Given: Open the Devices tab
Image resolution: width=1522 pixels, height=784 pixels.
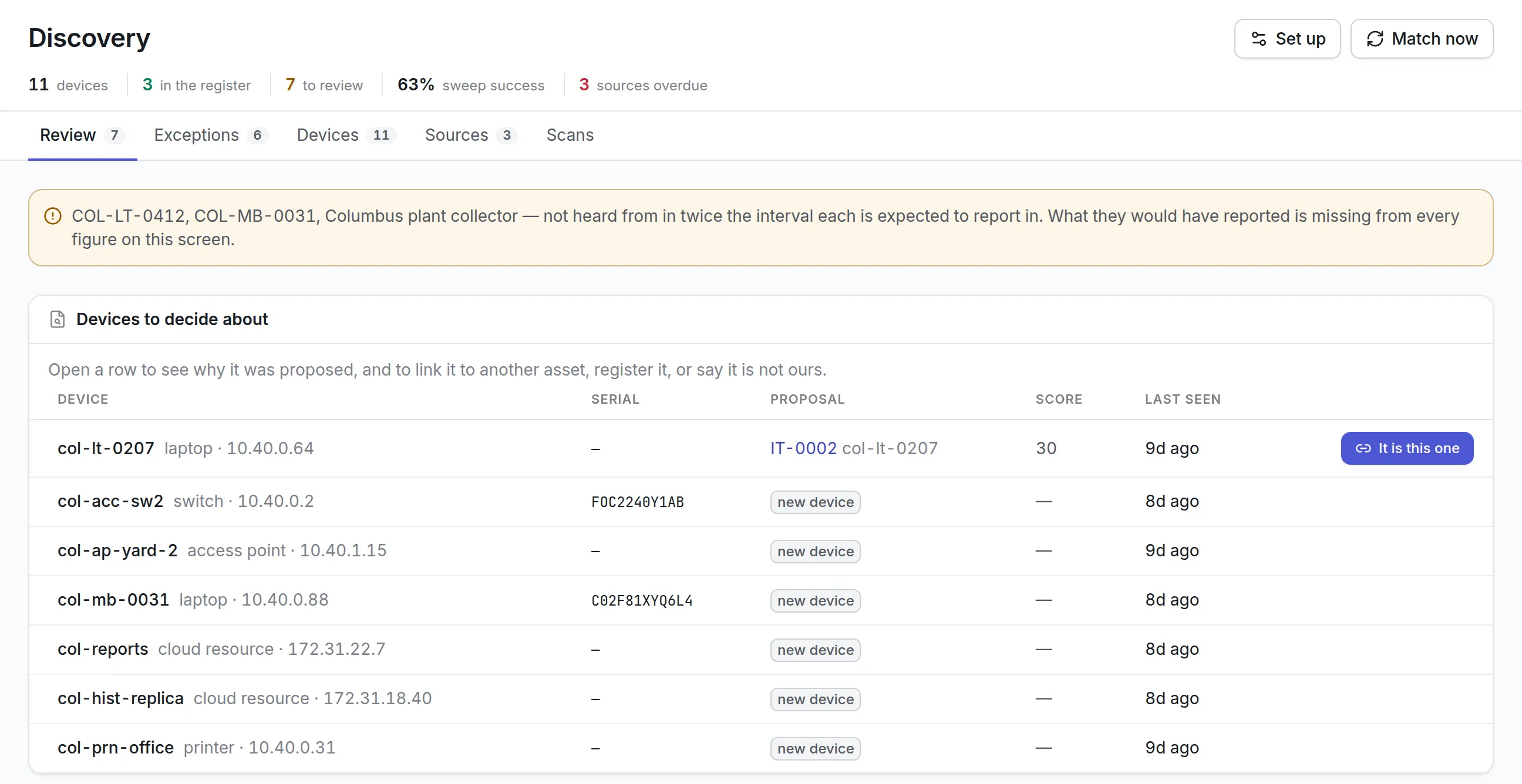Looking at the screenshot, I should tap(346, 135).
